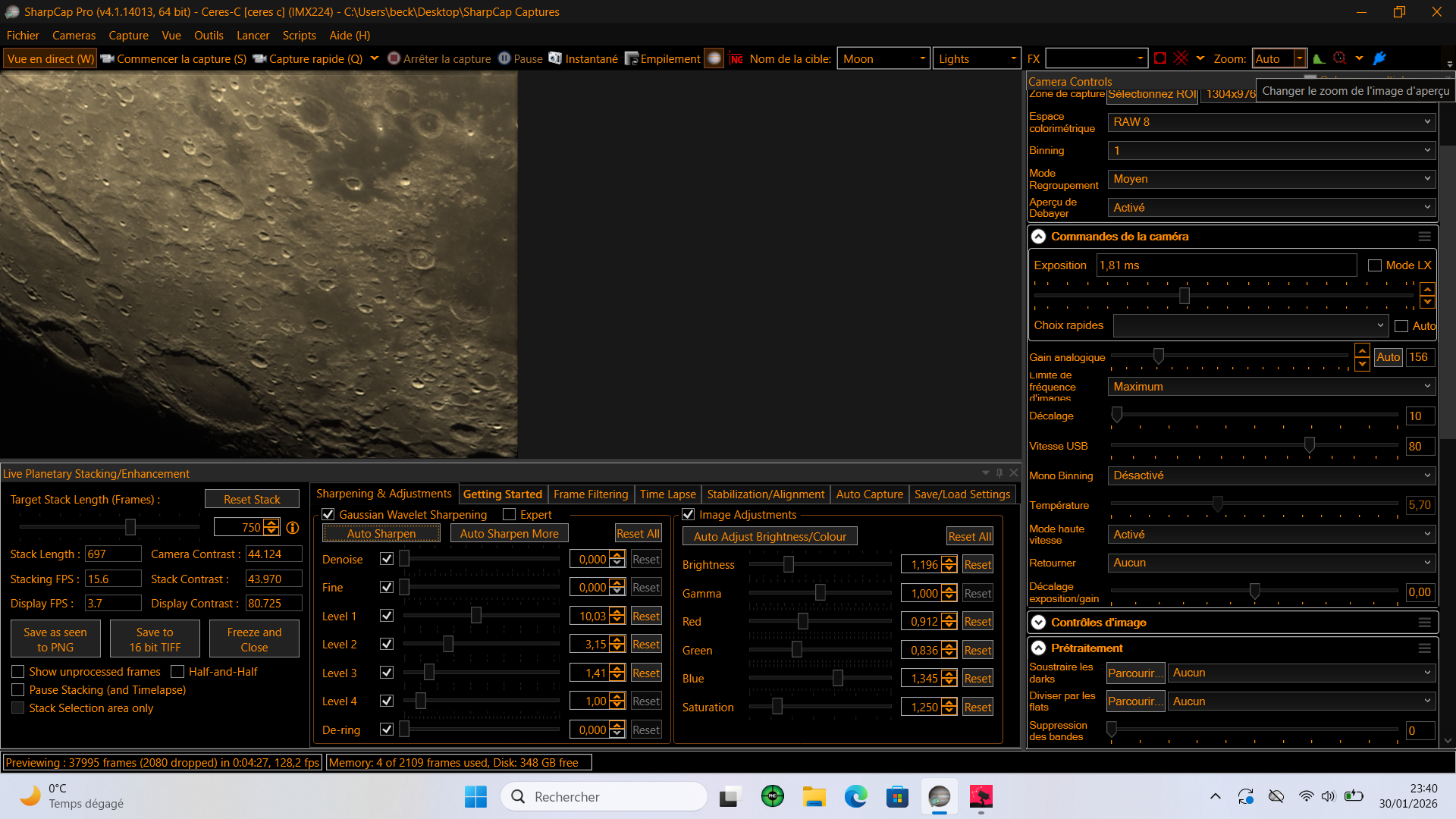The height and width of the screenshot is (819, 1456).
Task: Open the Empilement live stacking tool
Action: tap(662, 58)
